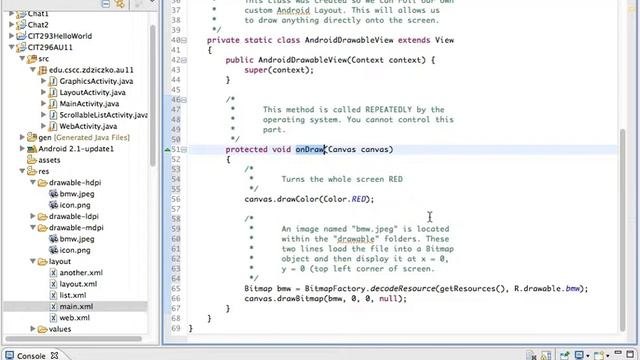
Task: Click the Package Explorer vertical scrollbar
Action: (153, 96)
